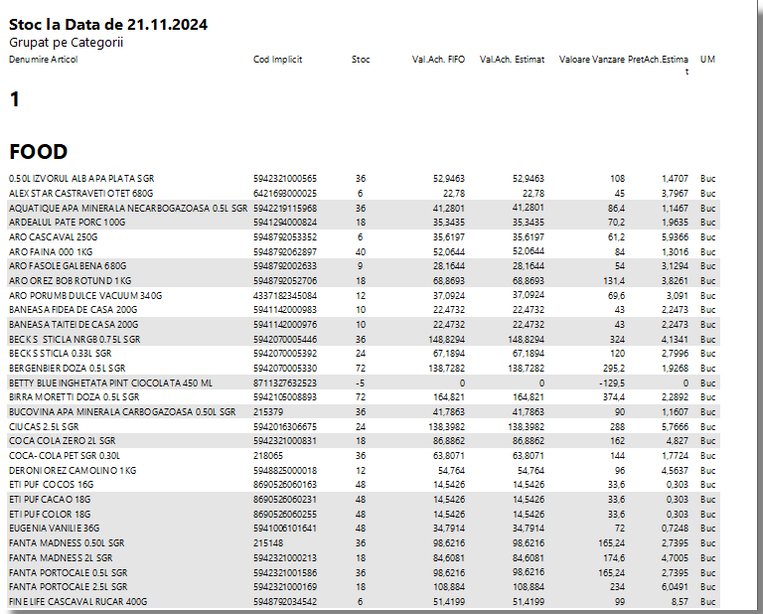Click barcode 5942321000565
Screen dimensions: 763x614
[x=285, y=179]
